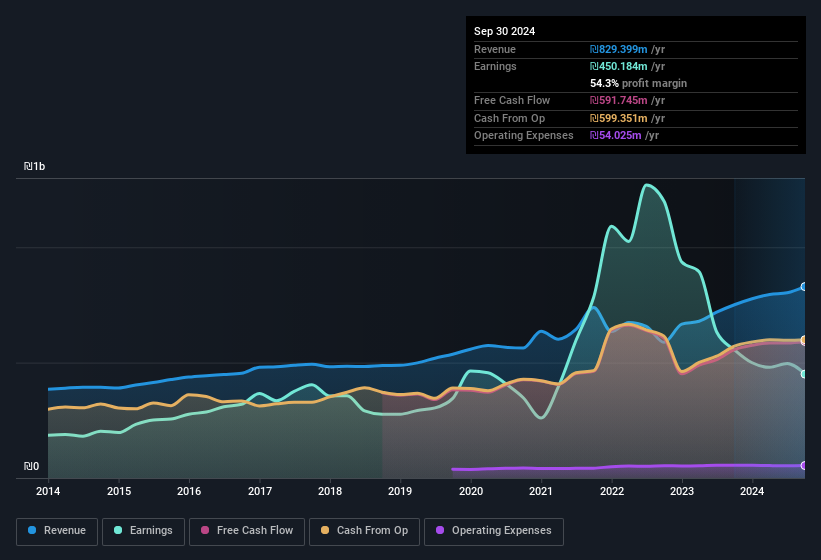The height and width of the screenshot is (560, 821).
Task: Click the 54.3% profit margin text
Action: point(638,83)
